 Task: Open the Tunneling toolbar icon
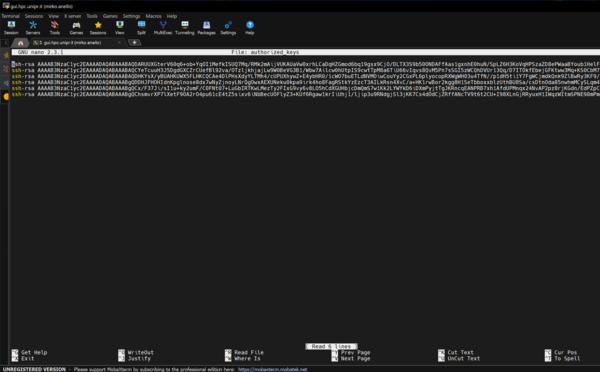click(185, 28)
